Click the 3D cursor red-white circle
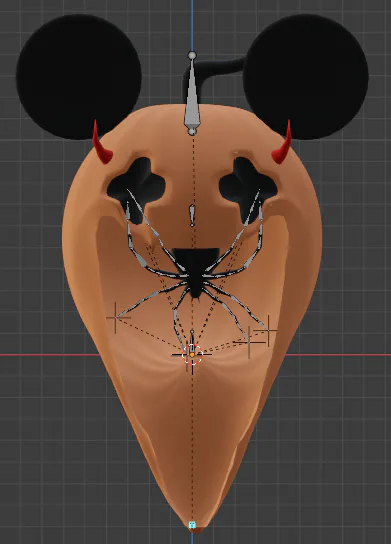The height and width of the screenshot is (544, 391). click(192, 355)
